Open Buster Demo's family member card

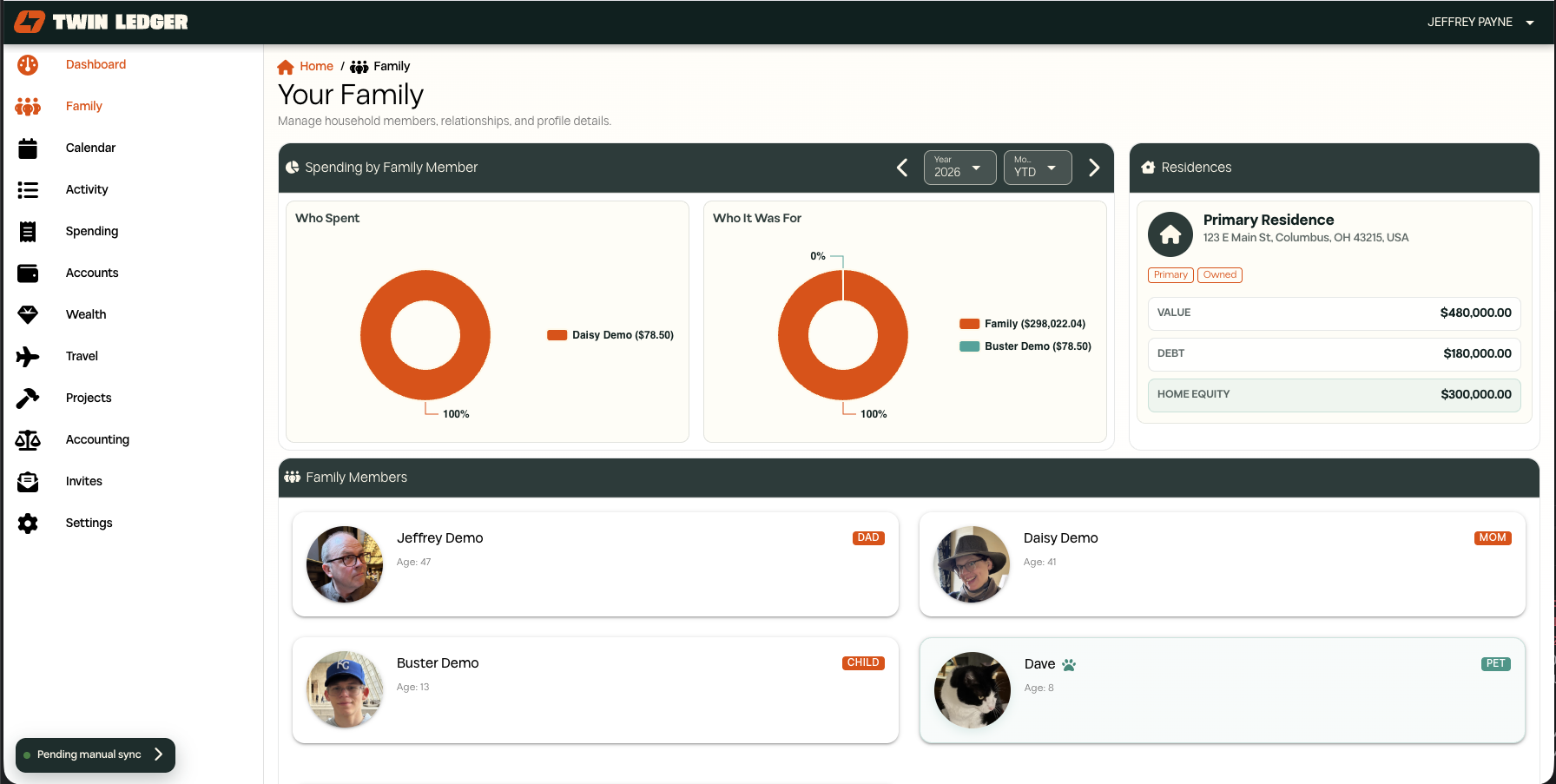click(596, 690)
